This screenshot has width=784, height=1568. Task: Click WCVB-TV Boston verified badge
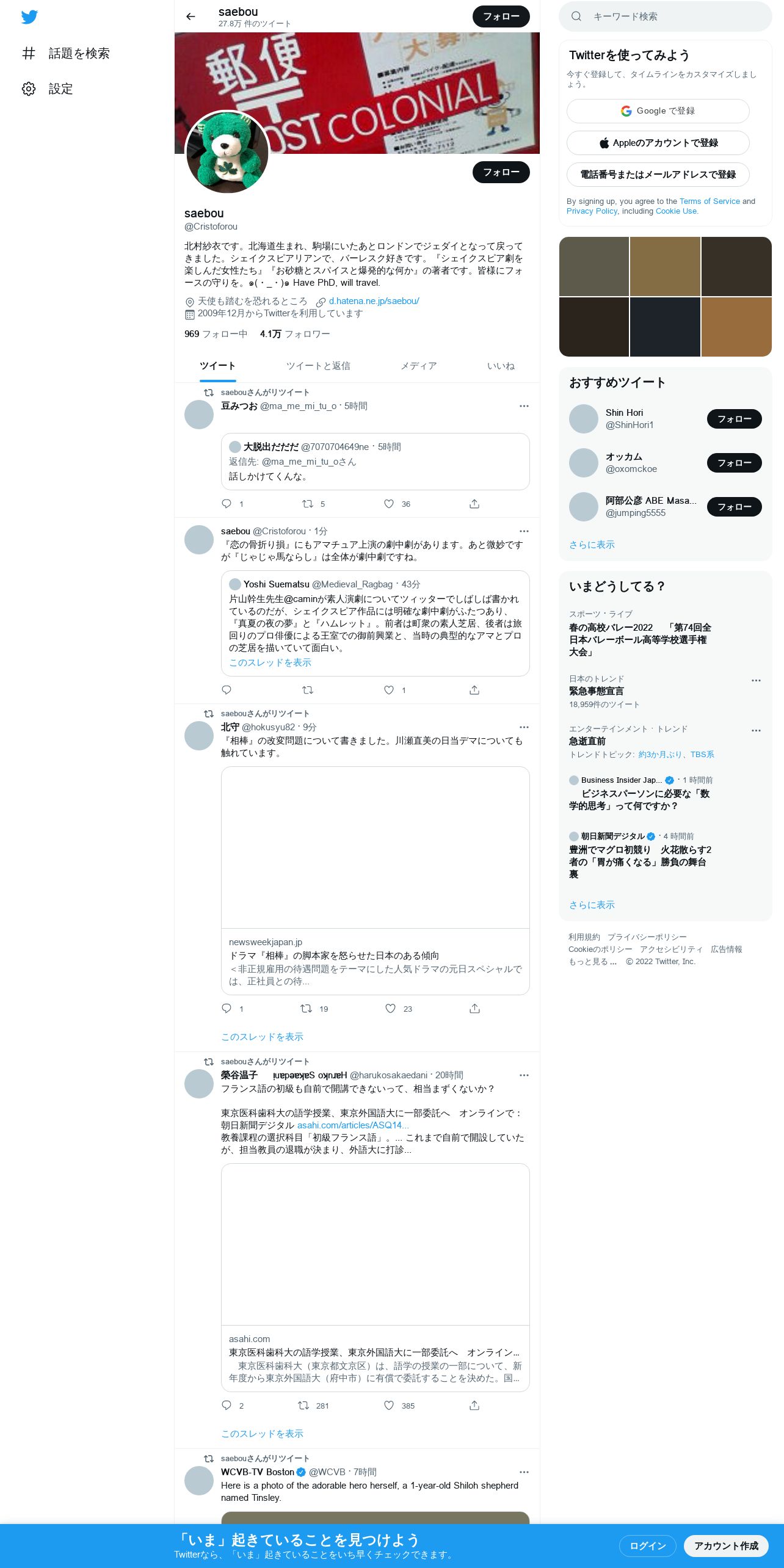(x=301, y=1472)
